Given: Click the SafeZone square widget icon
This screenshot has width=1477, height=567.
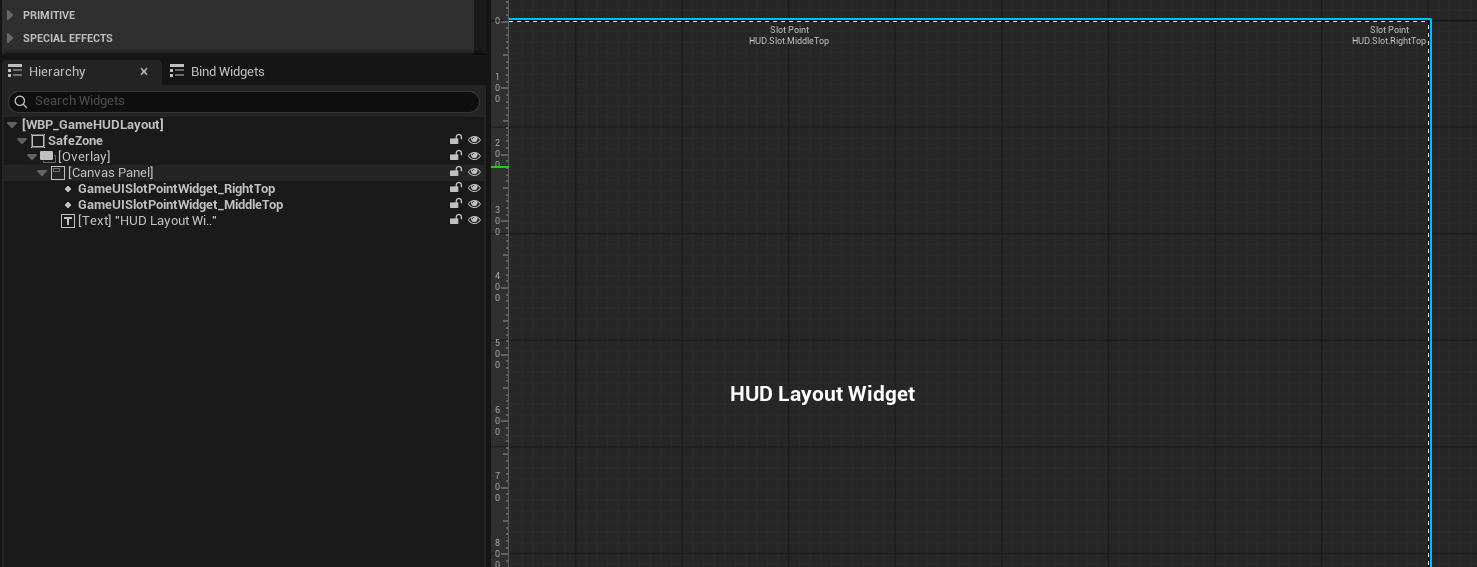Looking at the screenshot, I should 38,141.
